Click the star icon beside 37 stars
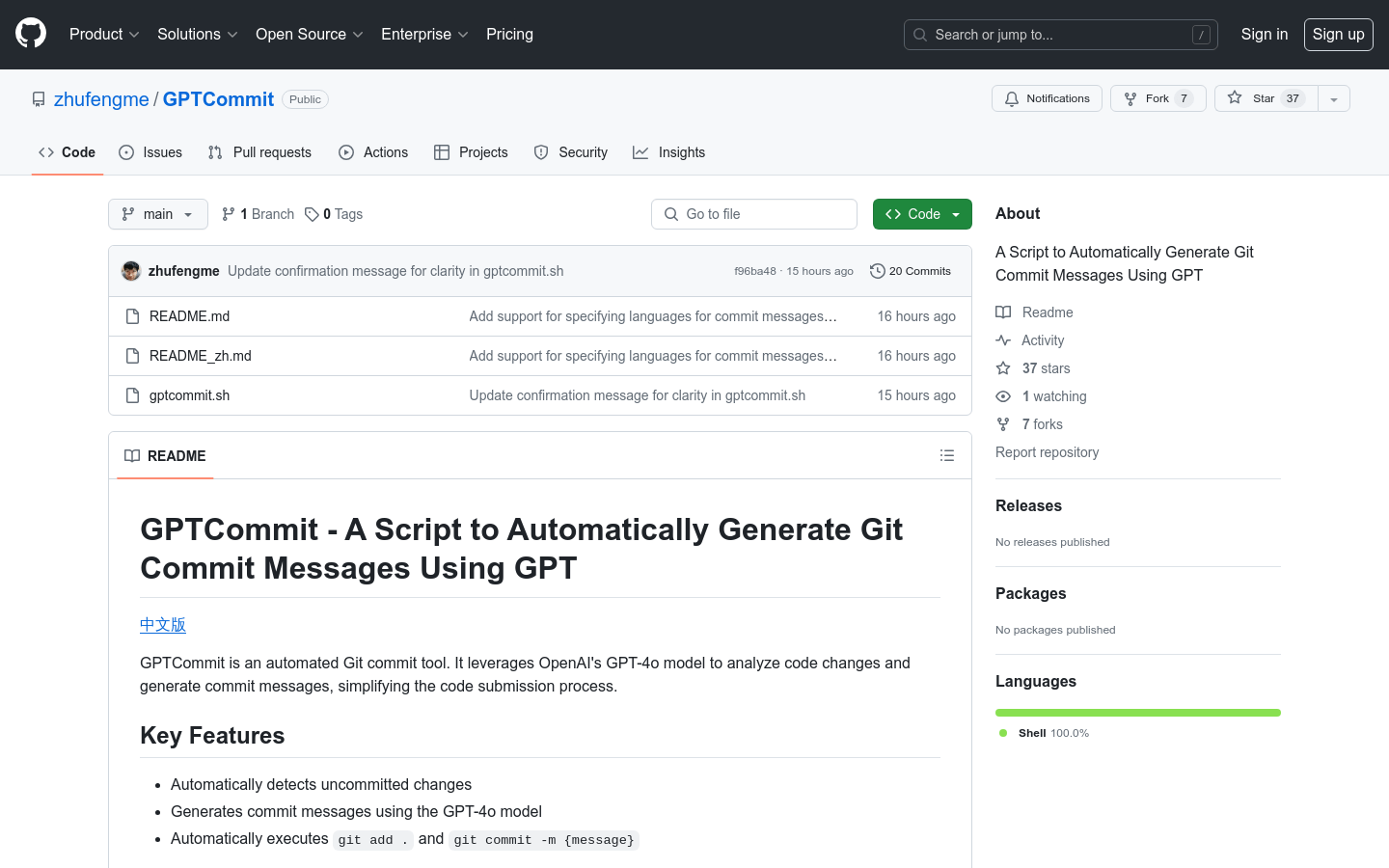1389x868 pixels. pyautogui.click(x=1003, y=368)
